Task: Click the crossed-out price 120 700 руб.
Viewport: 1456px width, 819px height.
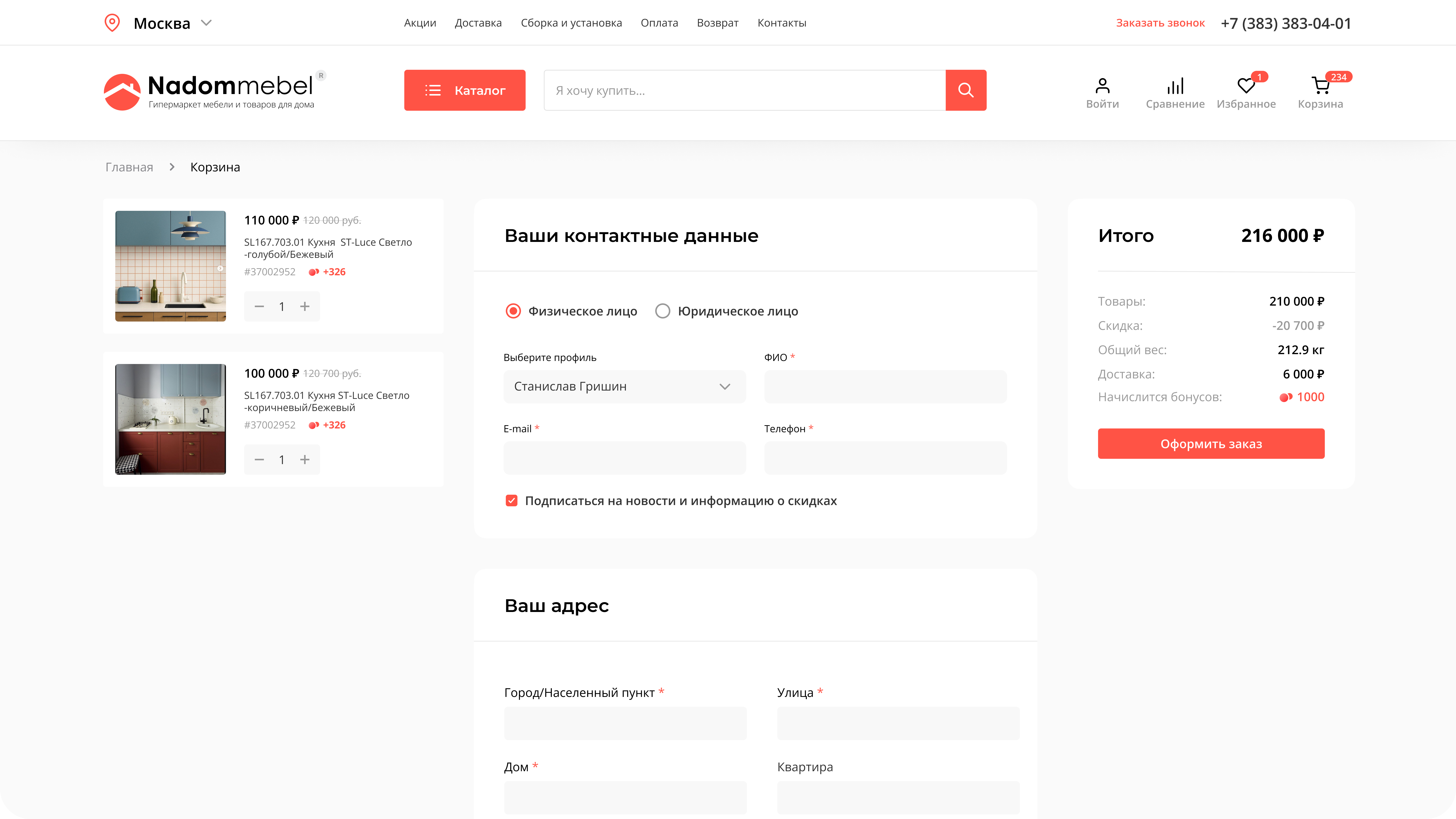Action: click(332, 374)
